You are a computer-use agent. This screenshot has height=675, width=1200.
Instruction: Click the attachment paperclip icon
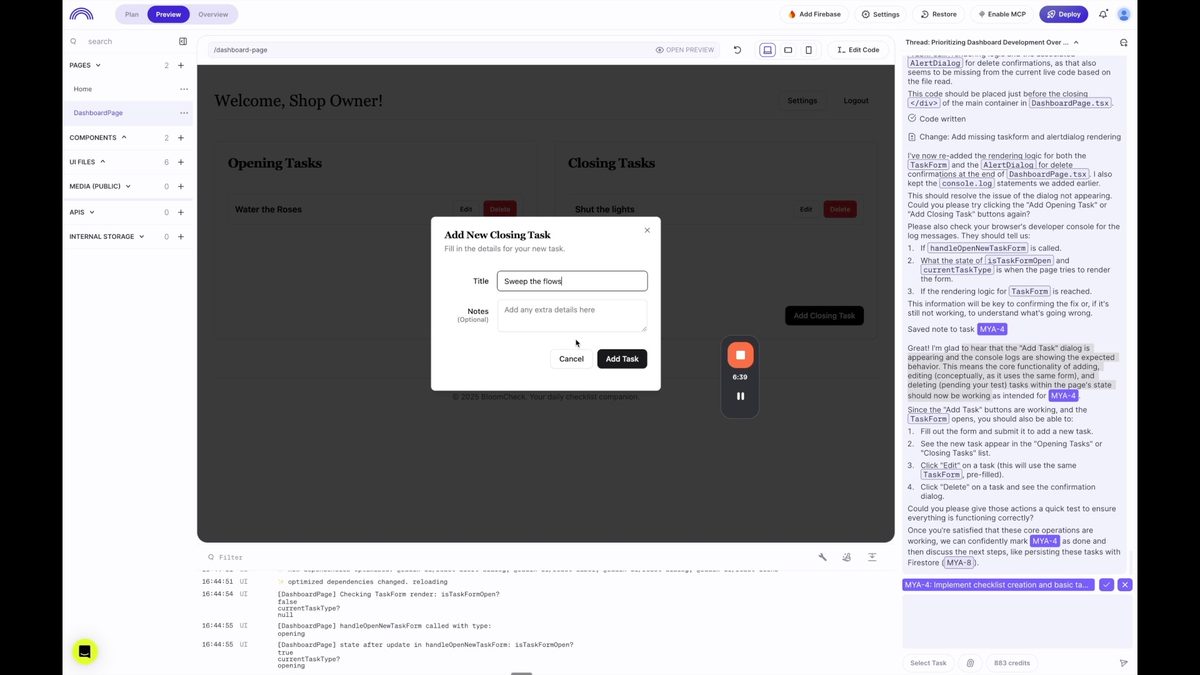click(x=970, y=663)
